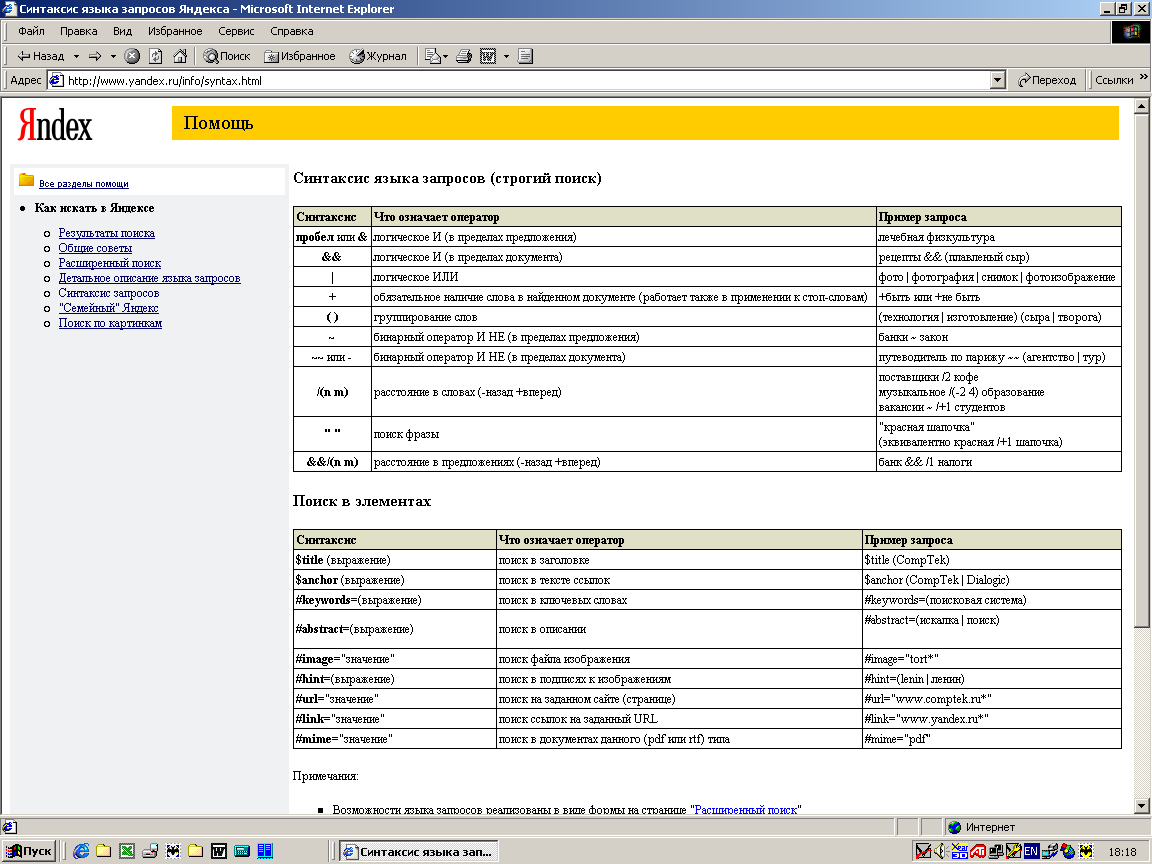
Task: Select Синтаксис запросов in the sidebar
Action: point(109,293)
